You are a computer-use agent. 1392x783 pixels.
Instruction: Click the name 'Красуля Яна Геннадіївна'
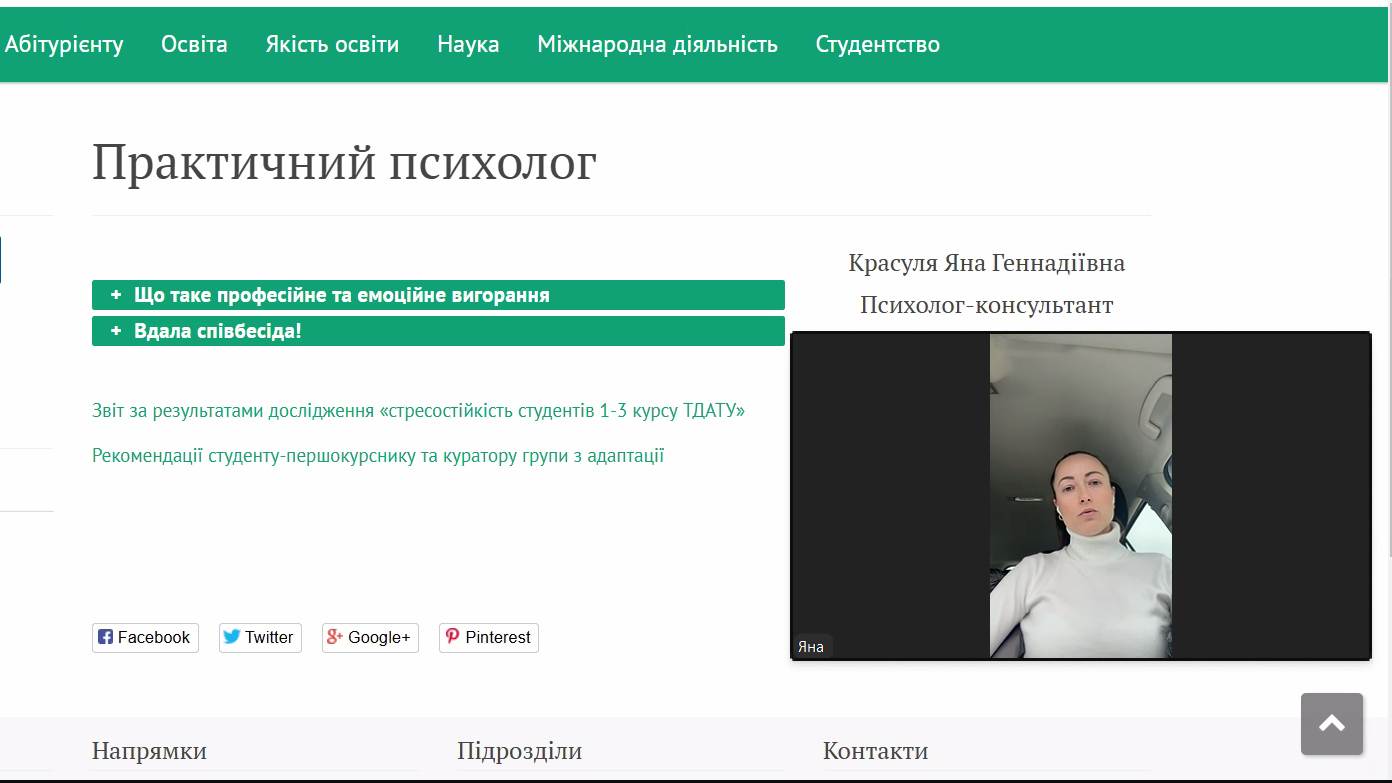pyautogui.click(x=986, y=263)
